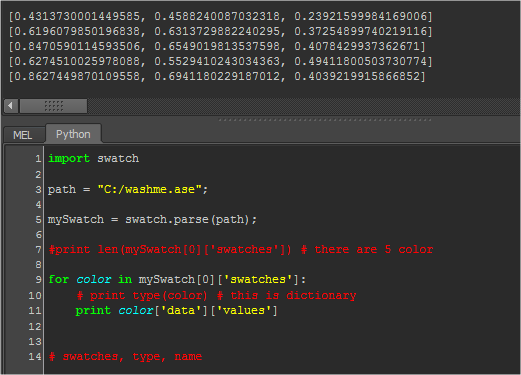Click output line starting 0.6196079850196838
Screen dimensions: 521x375
pos(220,31)
